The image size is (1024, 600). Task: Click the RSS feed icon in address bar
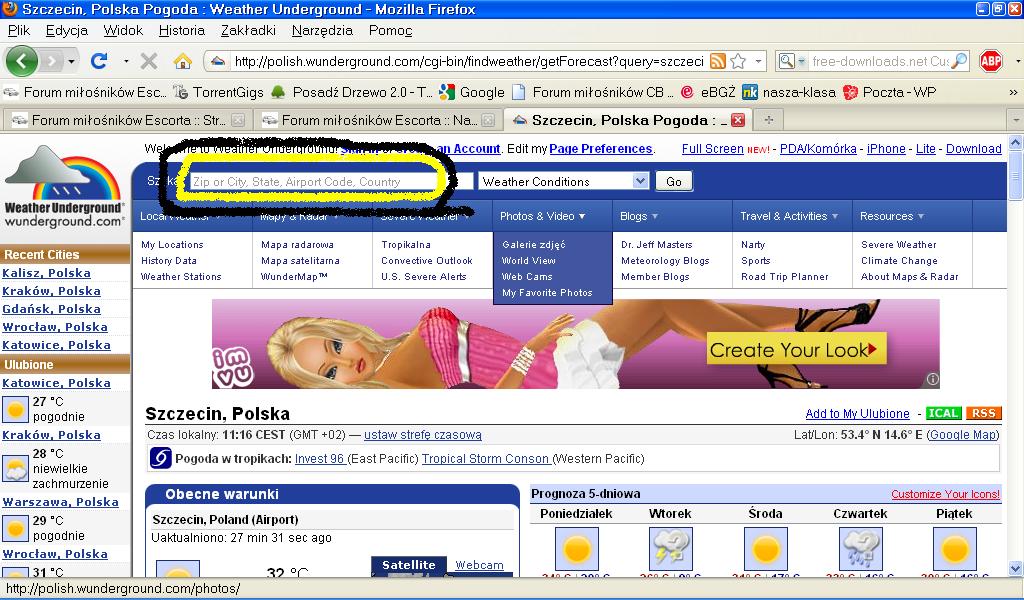[x=717, y=61]
